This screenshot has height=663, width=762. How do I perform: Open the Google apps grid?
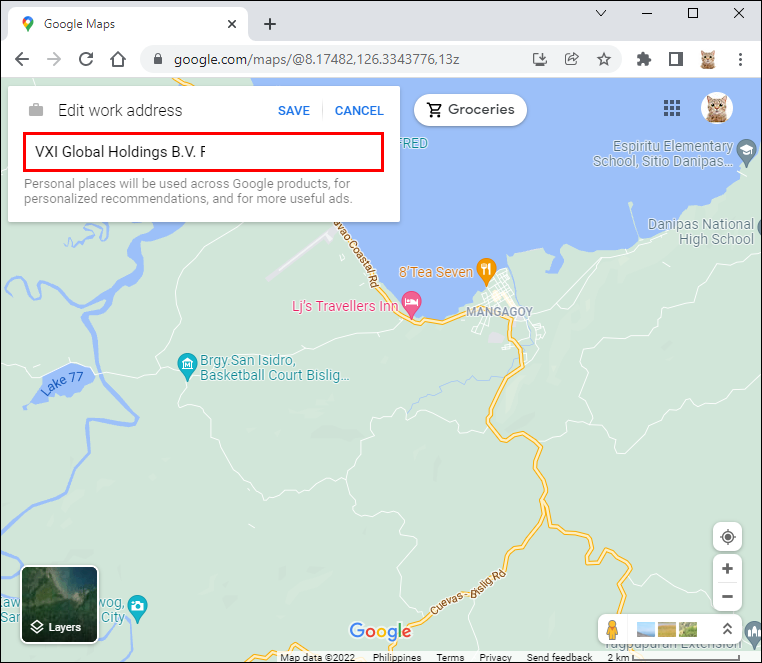[x=672, y=108]
